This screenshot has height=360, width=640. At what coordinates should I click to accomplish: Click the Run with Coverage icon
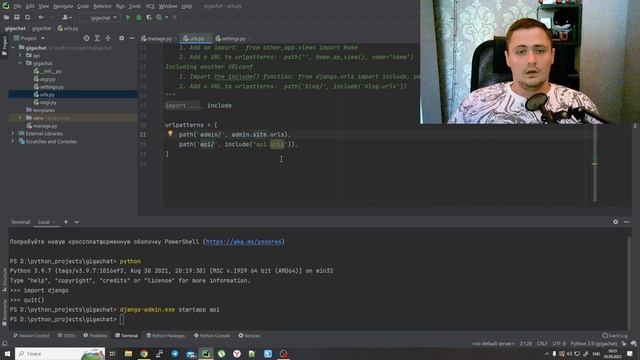click(x=149, y=18)
